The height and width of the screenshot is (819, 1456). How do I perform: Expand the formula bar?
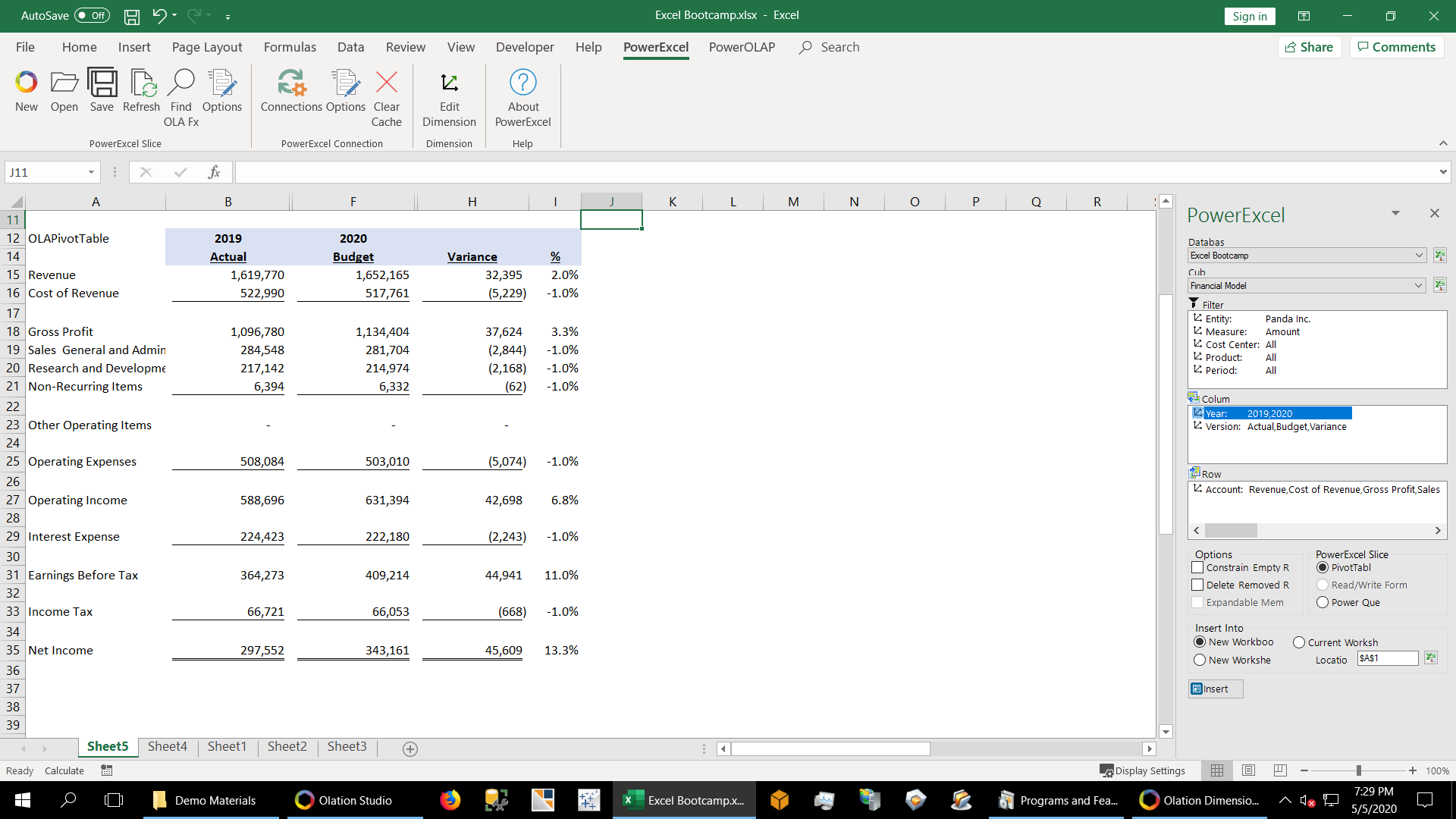click(1443, 172)
